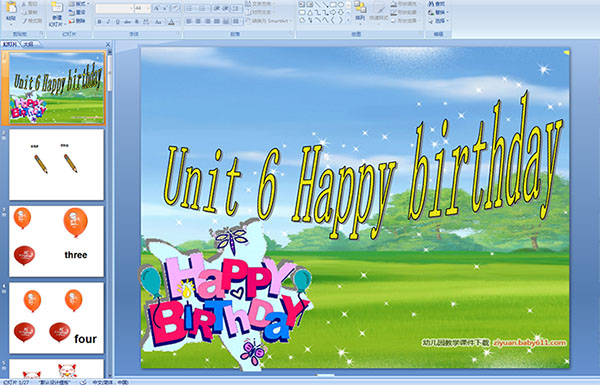The width and height of the screenshot is (600, 385).
Task: Toggle Text Shadow formatting
Action: (x=137, y=22)
